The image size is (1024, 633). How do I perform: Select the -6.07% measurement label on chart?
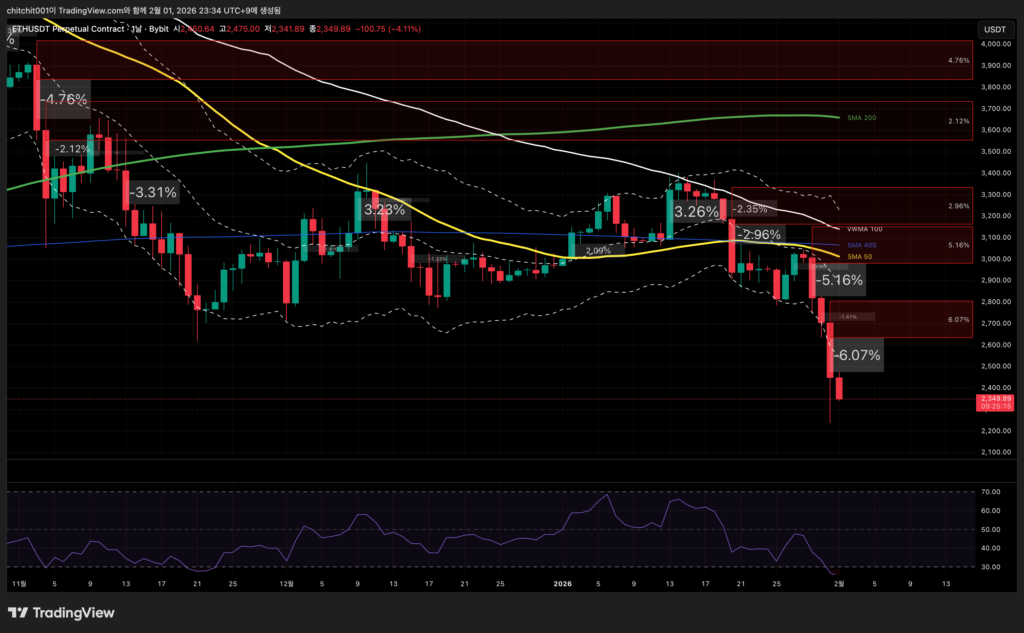pos(856,355)
